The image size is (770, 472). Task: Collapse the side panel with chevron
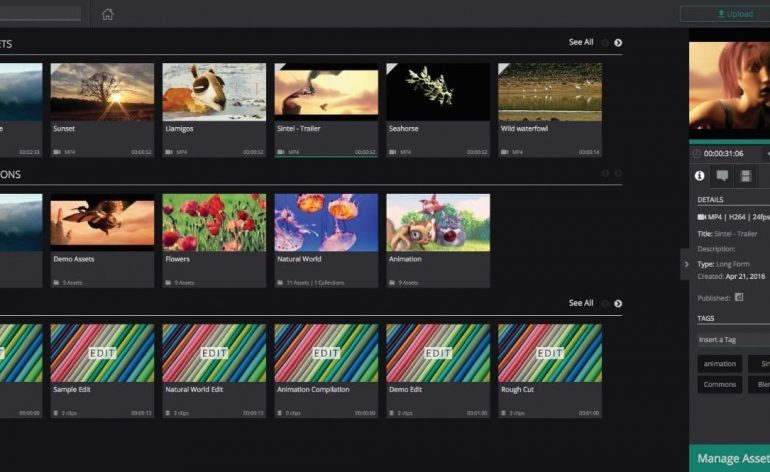(x=686, y=264)
